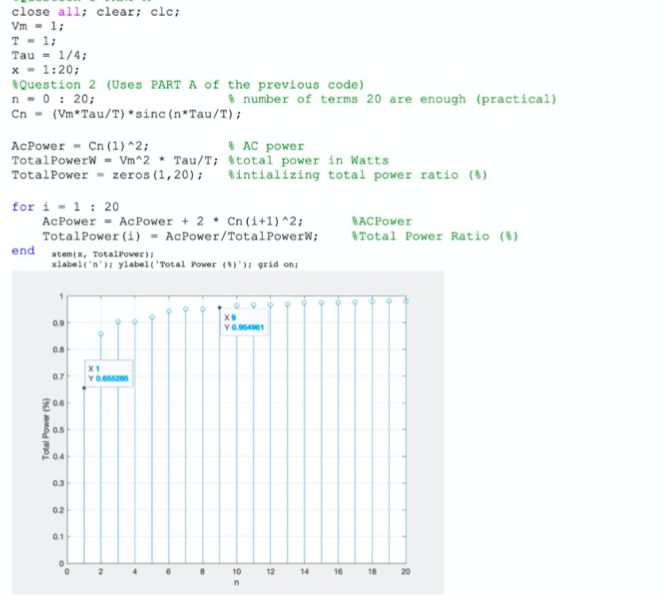The image size is (664, 595).
Task: Click the 'AcPower = Cn(1)^2;' statement
Action: [80, 146]
